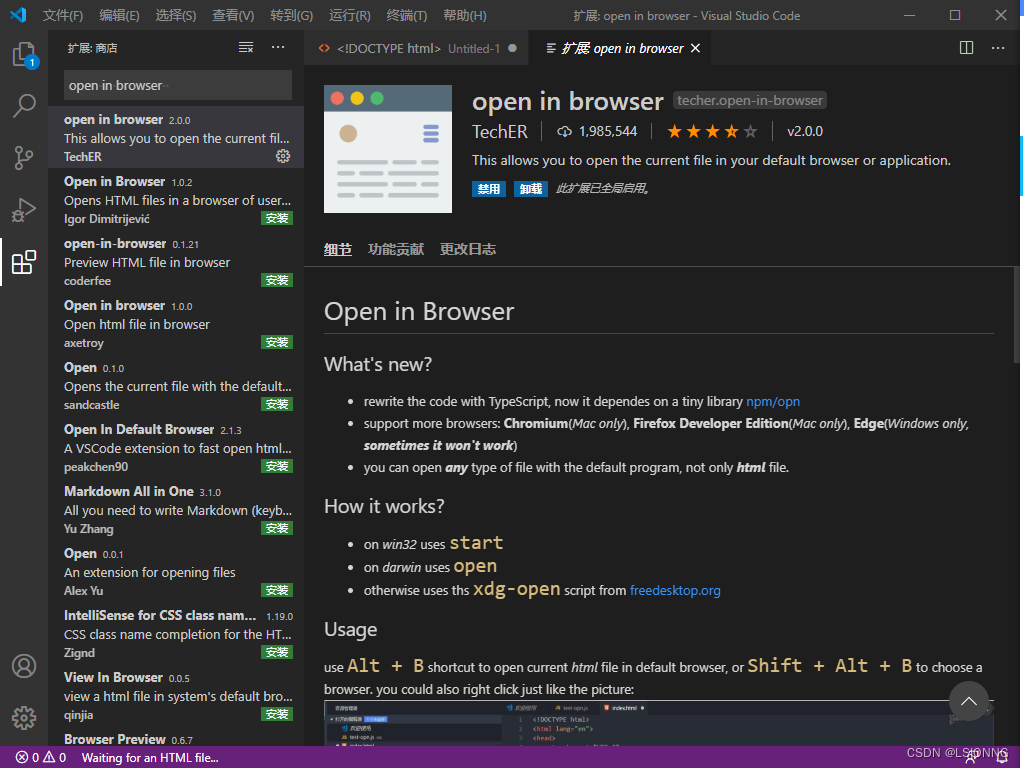Image resolution: width=1024 pixels, height=768 pixels.
Task: Open the 文件(F) menu
Action: coord(63,15)
